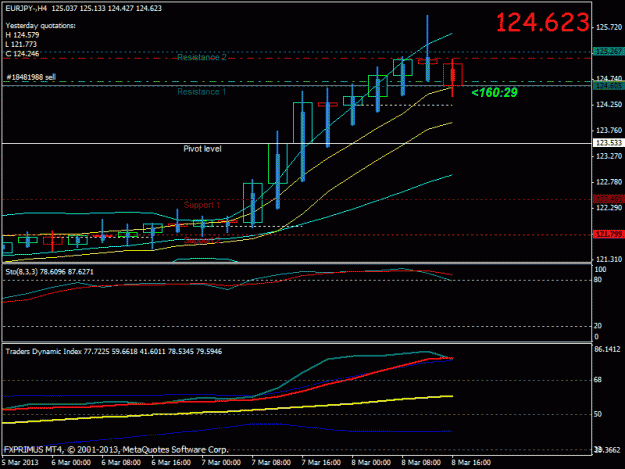Click the '8 Mar 16:00' time label
Screen dimensions: 625x469
pos(471,463)
